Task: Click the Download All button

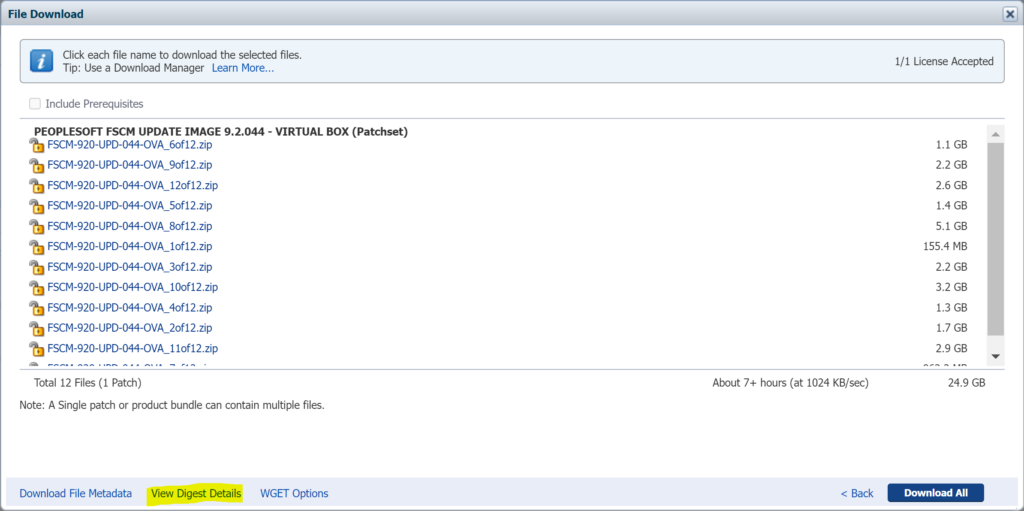Action: tap(935, 493)
